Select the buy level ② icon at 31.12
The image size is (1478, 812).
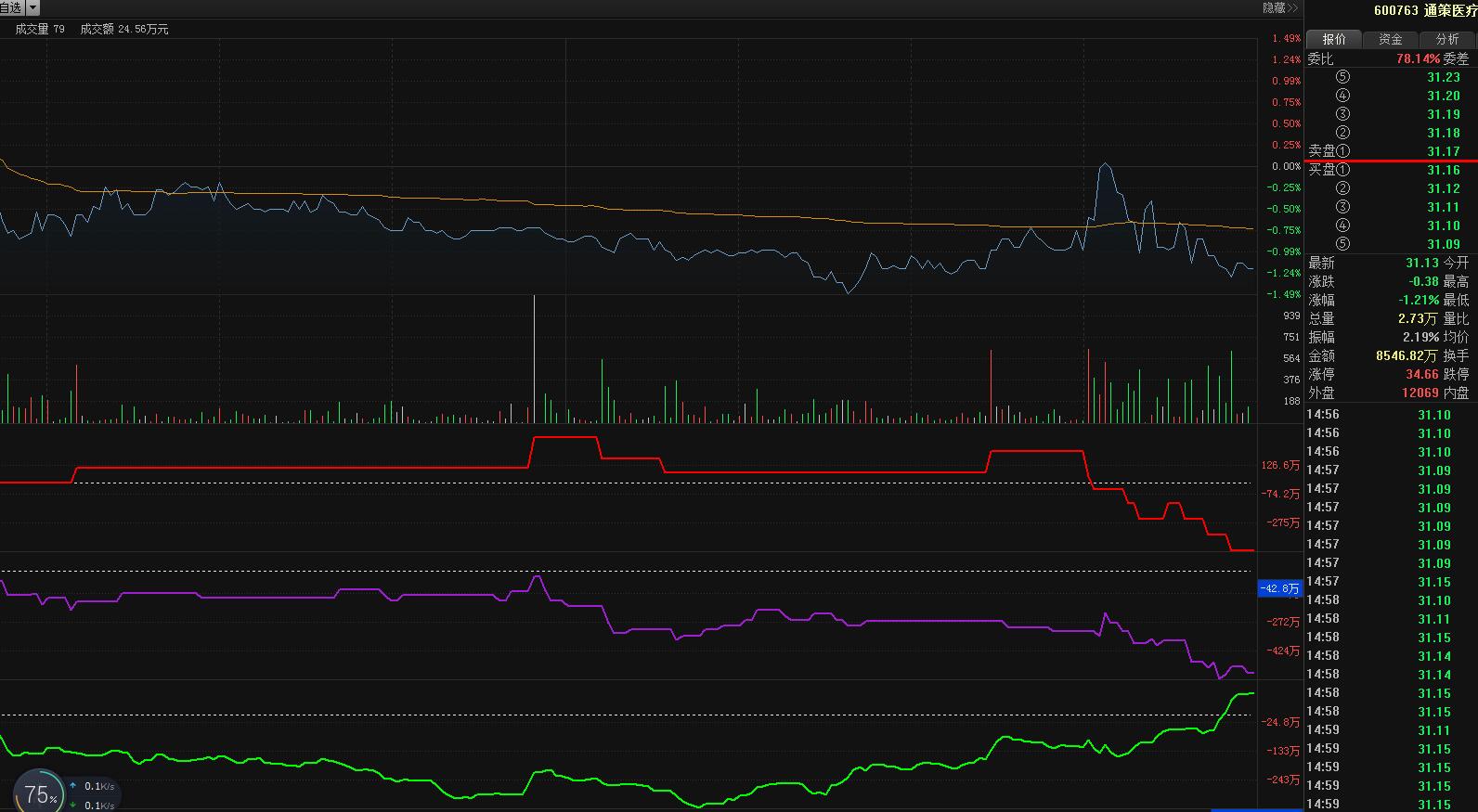[1342, 188]
